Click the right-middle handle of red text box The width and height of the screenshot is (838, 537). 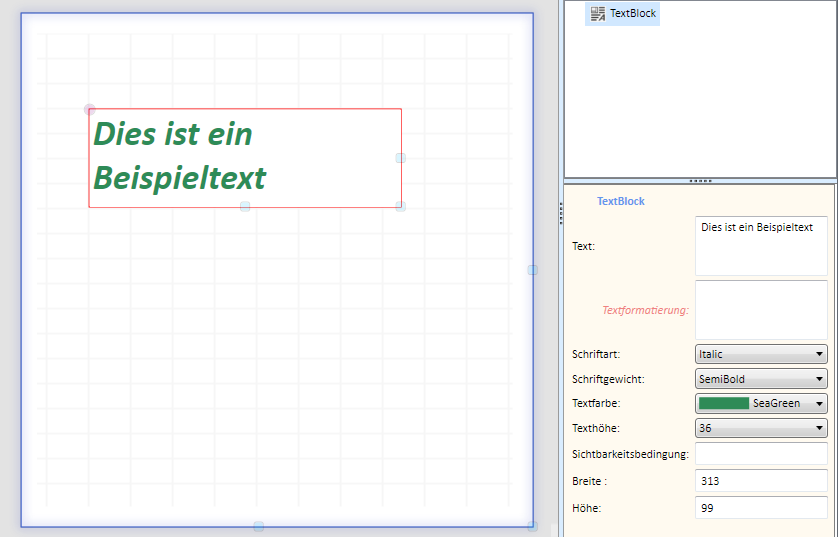401,158
